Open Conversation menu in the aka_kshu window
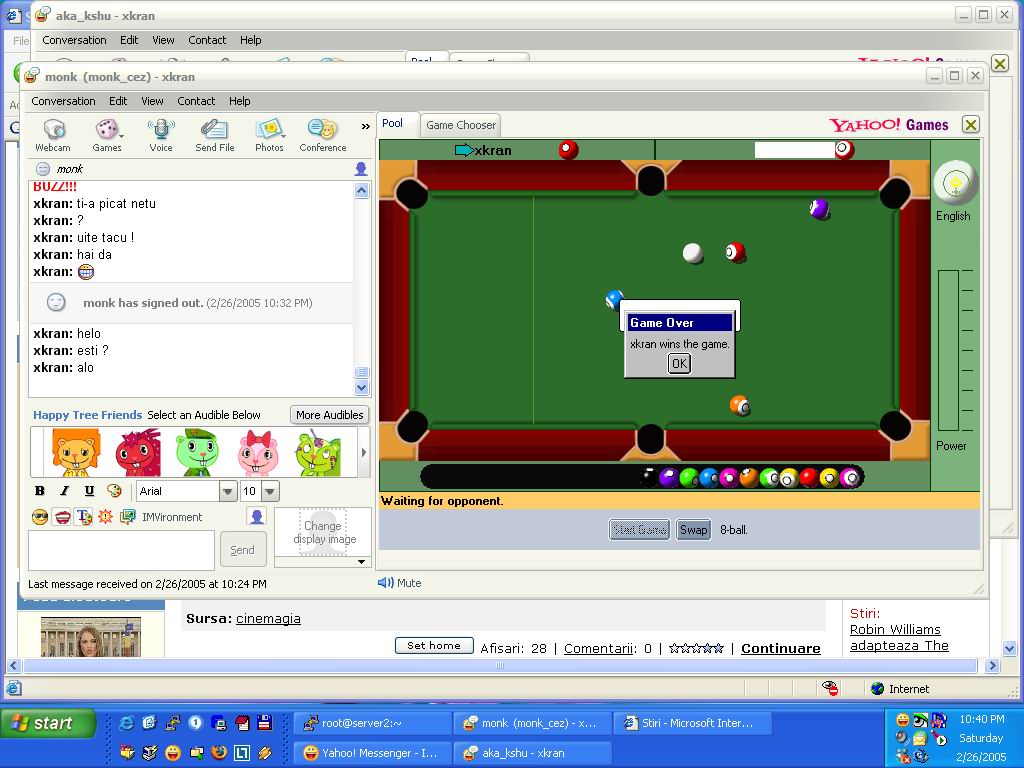The height and width of the screenshot is (768, 1024). 74,40
